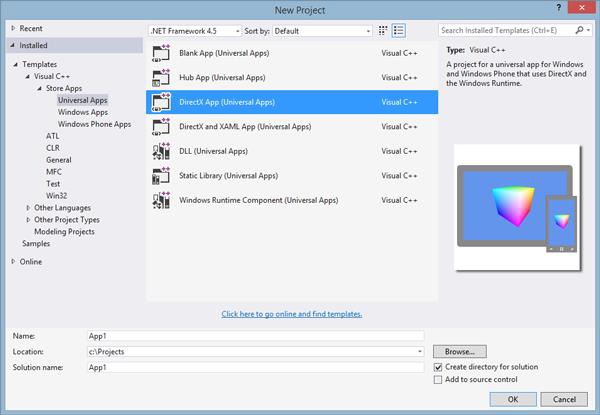Click the Cancel button
This screenshot has height=415, width=600.
tap(564, 399)
